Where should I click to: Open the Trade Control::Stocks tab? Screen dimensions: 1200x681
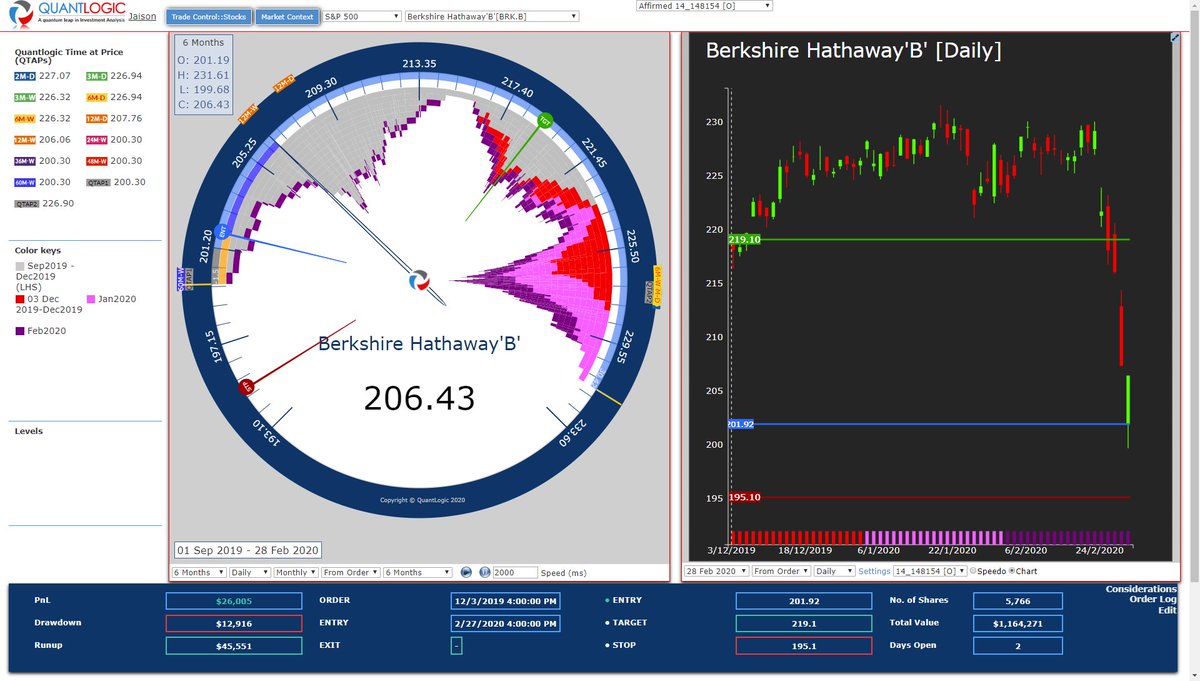click(x=208, y=16)
